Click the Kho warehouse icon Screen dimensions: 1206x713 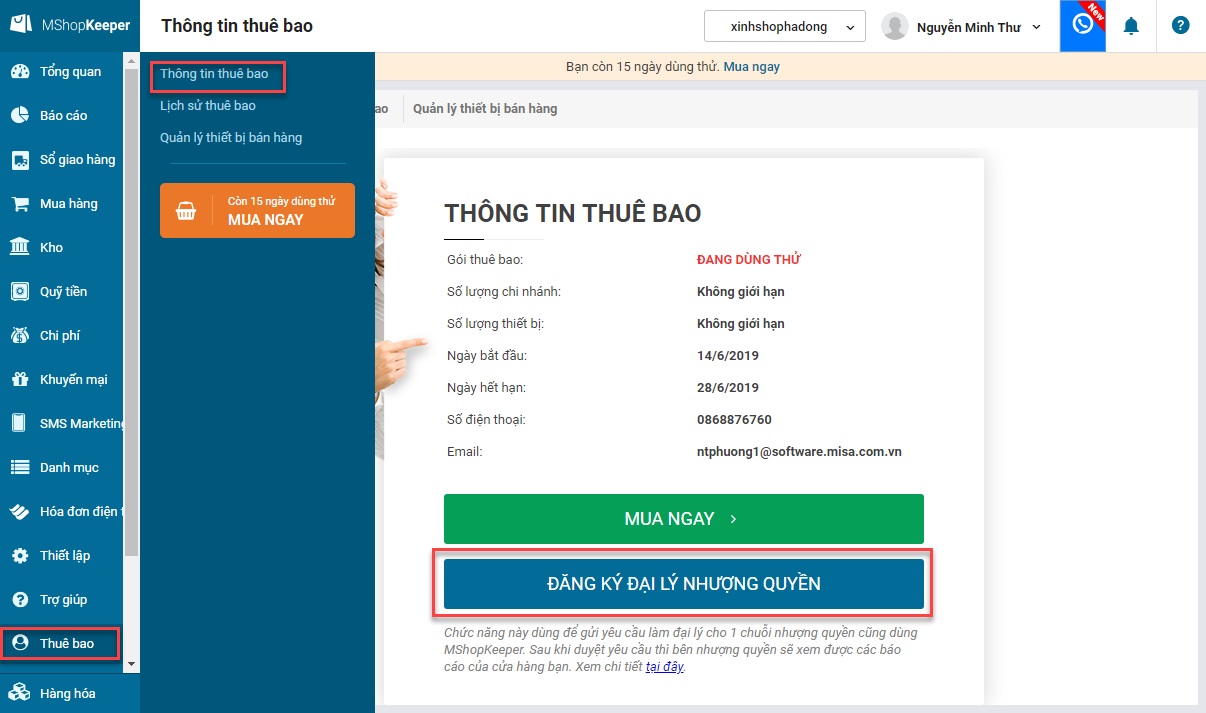[x=20, y=248]
